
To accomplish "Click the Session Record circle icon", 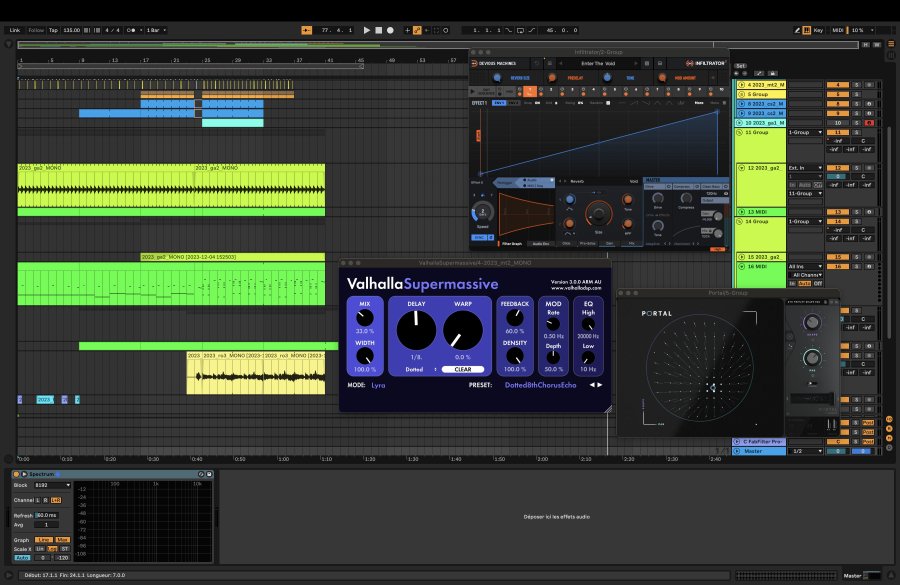I will click(446, 30).
